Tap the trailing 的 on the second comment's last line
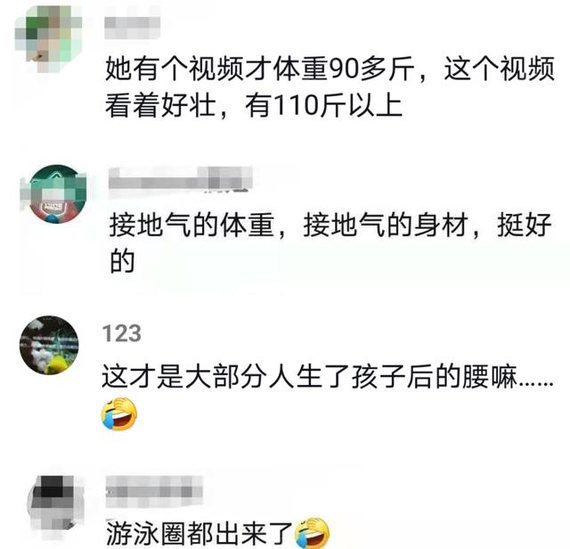Screen dimensions: 570x549 (122, 261)
